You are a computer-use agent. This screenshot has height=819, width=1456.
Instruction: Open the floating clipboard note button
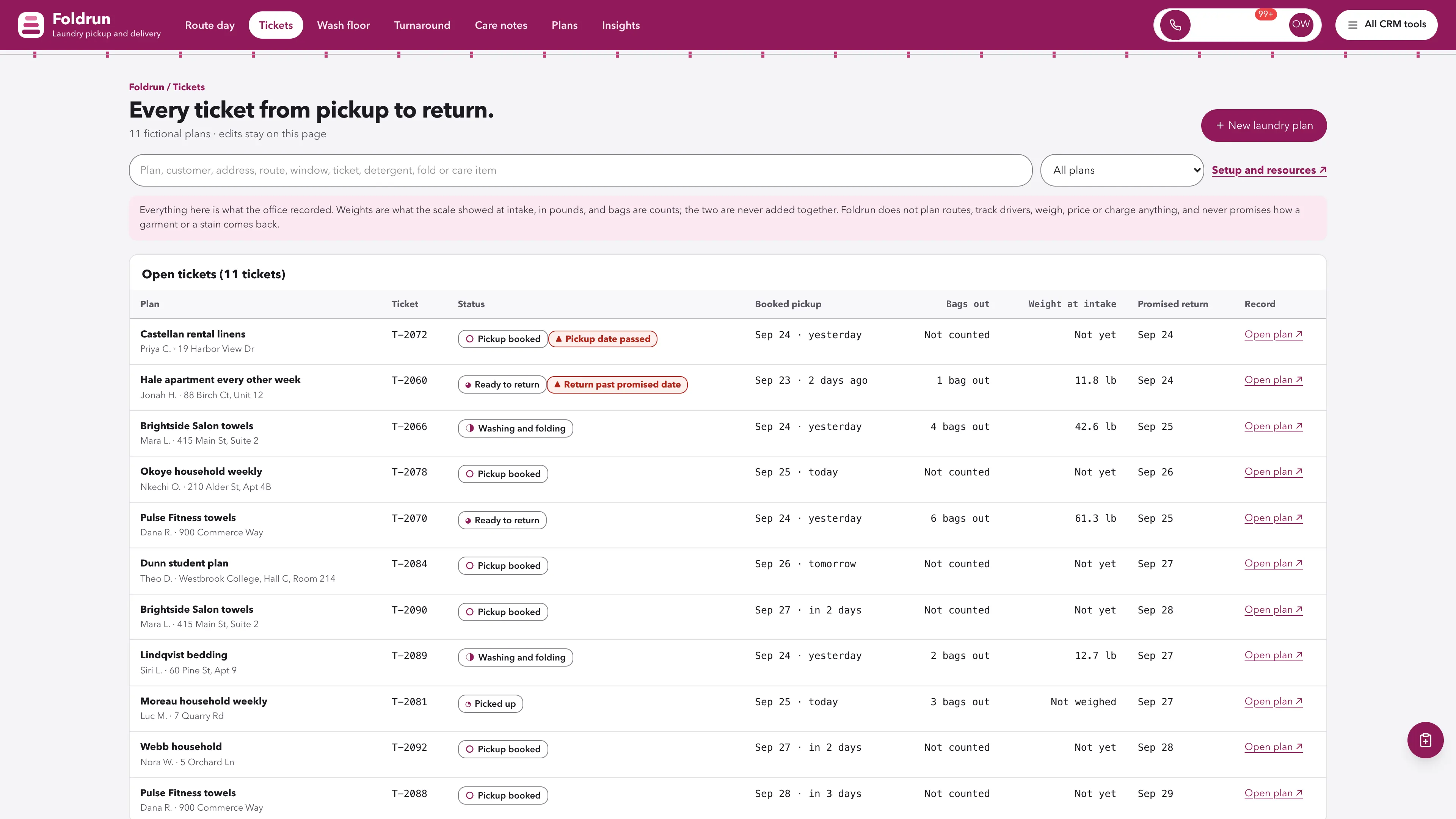[1425, 740]
